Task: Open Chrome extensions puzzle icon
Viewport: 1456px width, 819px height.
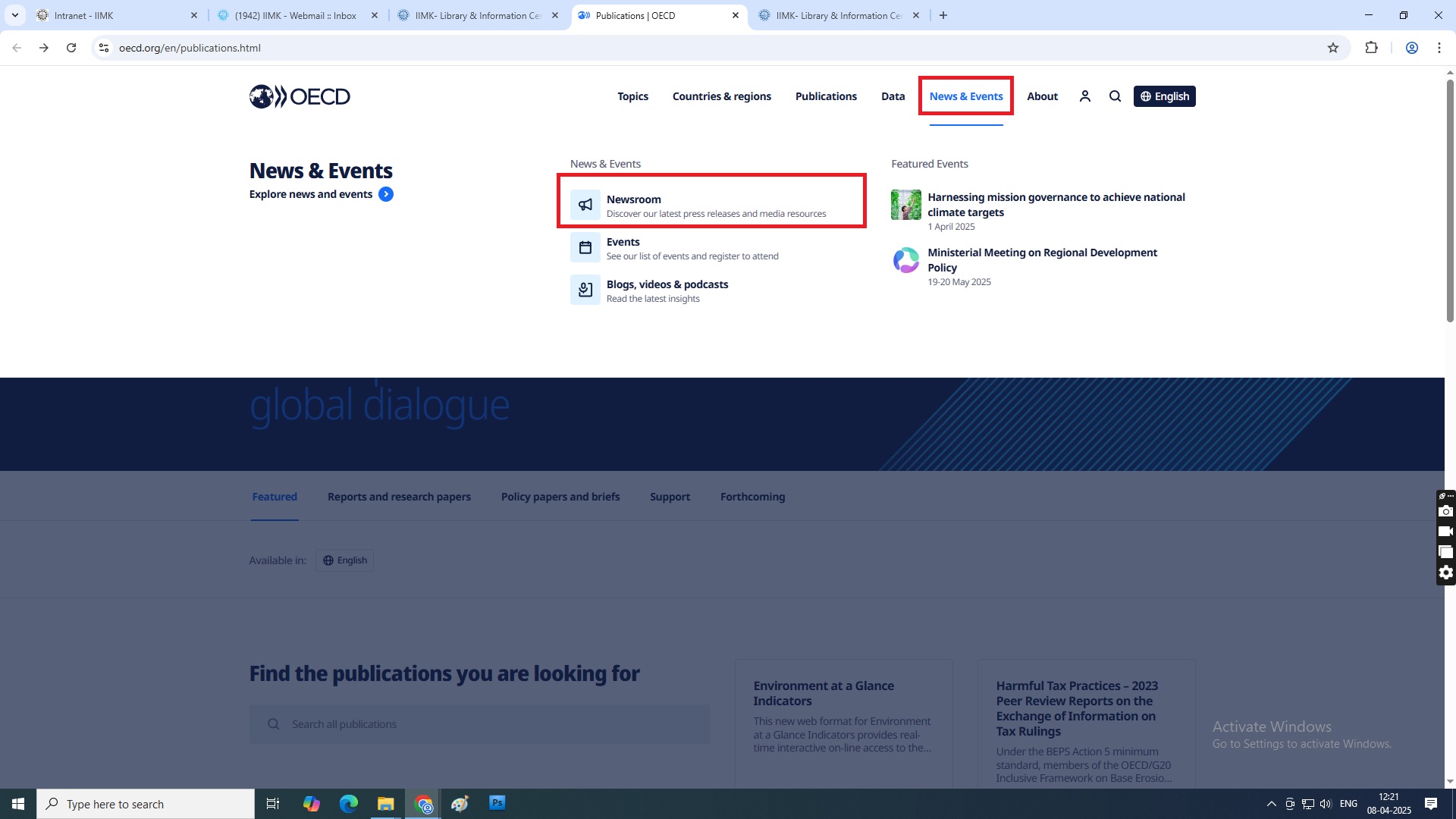Action: [1371, 48]
